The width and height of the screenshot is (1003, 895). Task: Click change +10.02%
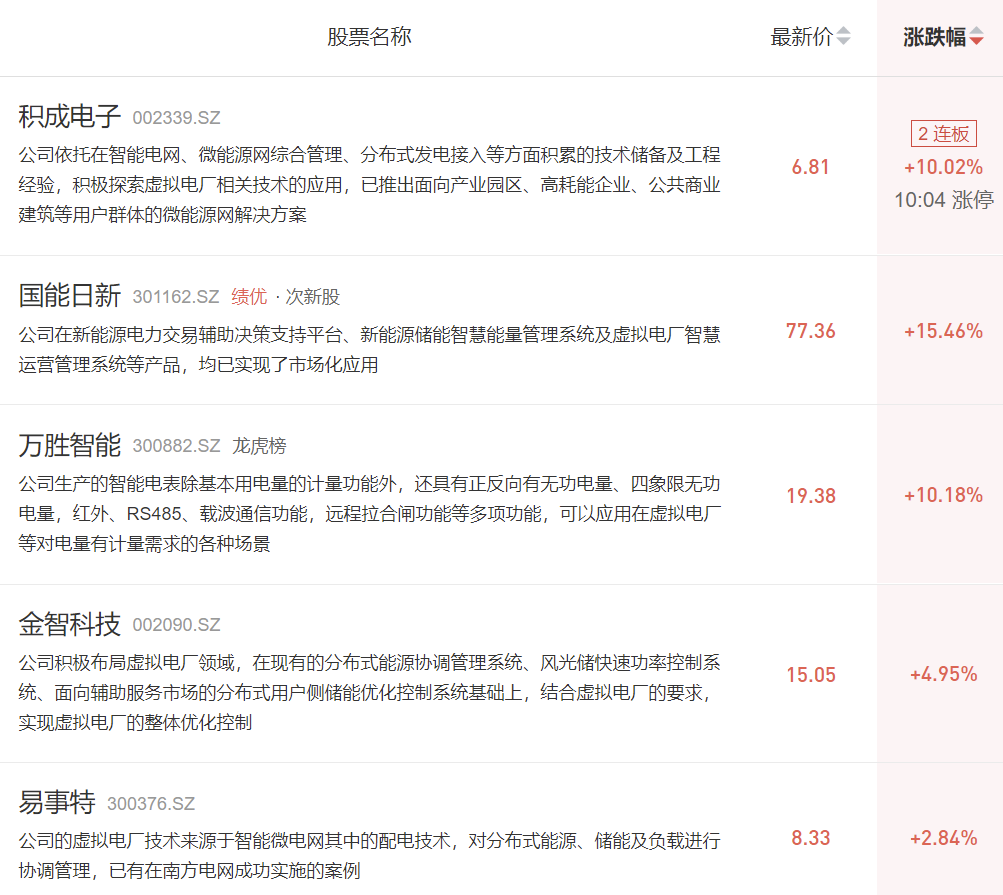944,167
